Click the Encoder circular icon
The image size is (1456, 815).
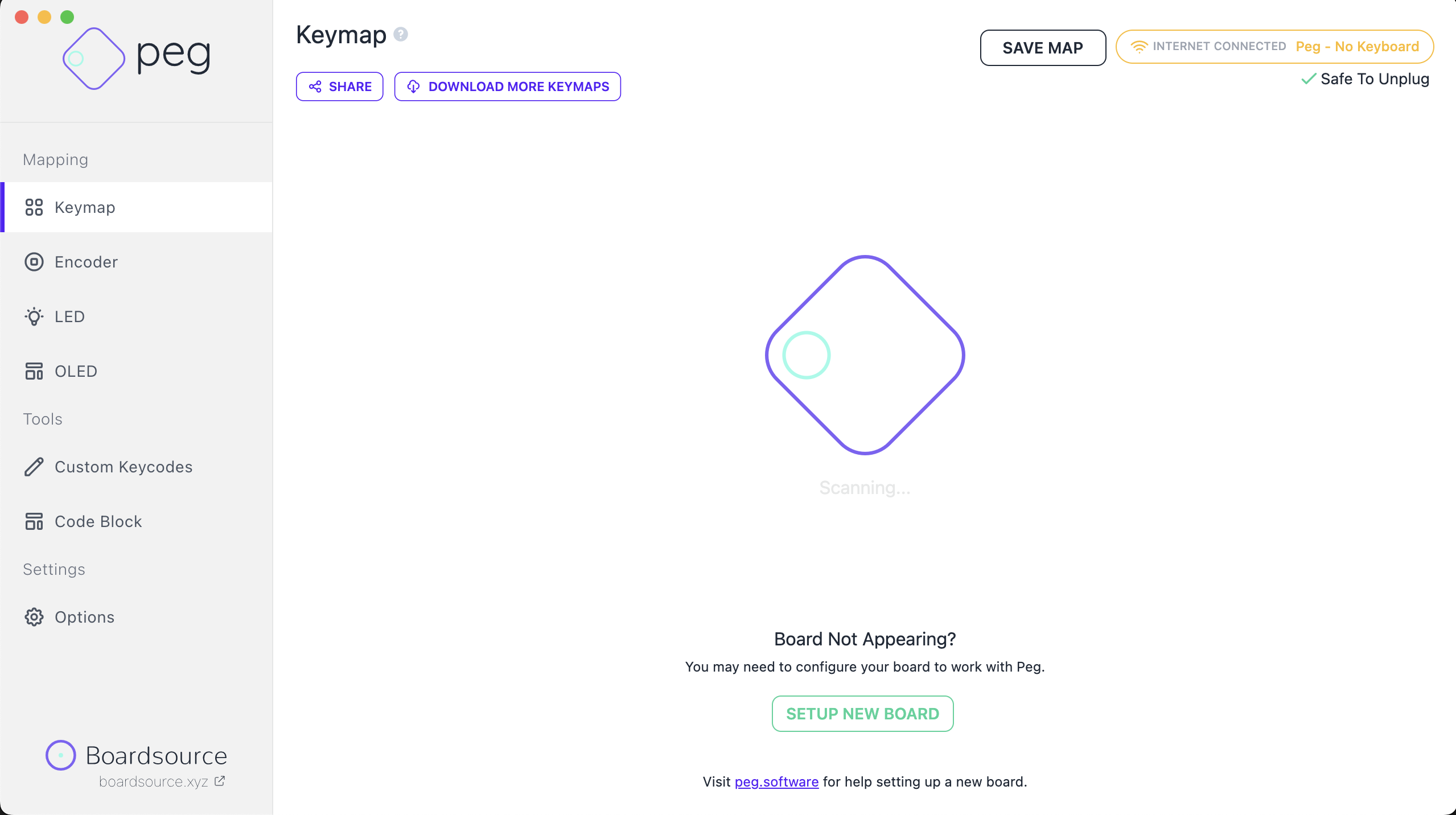point(34,262)
